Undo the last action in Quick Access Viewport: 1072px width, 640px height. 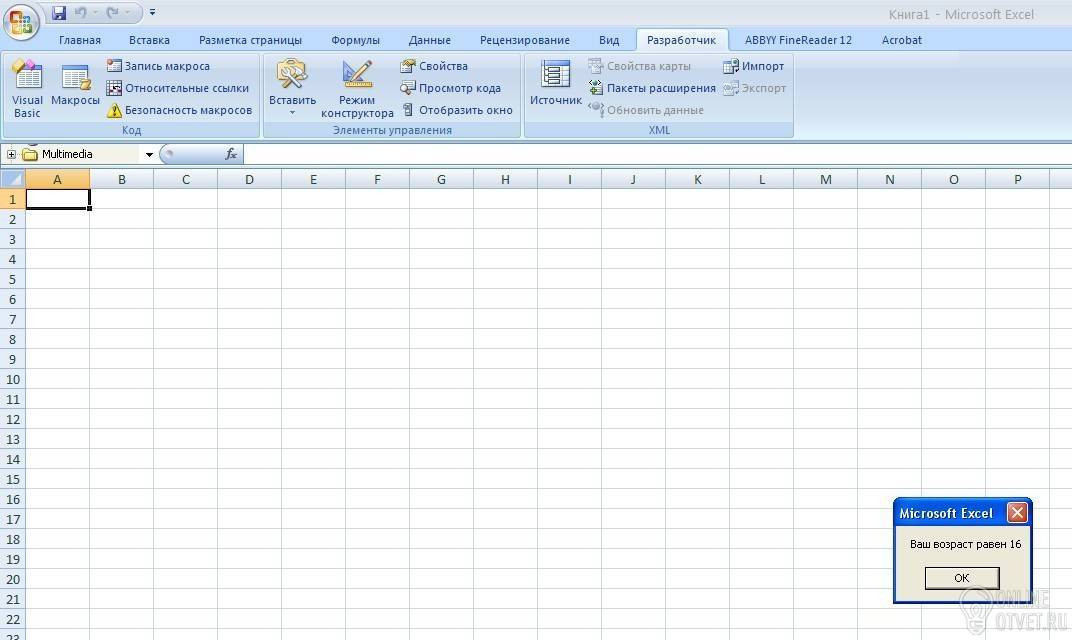(81, 12)
